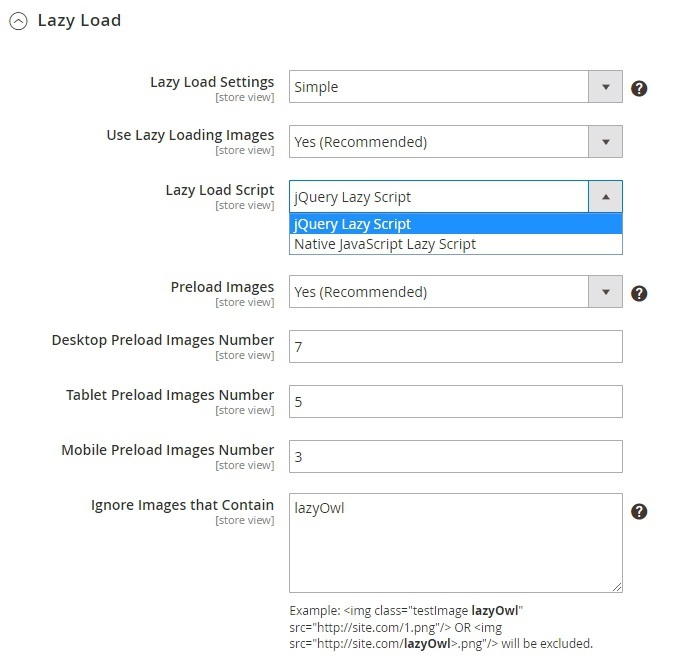The image size is (680, 660).
Task: Click help icon beside Lazy Load Settings
Action: click(640, 88)
